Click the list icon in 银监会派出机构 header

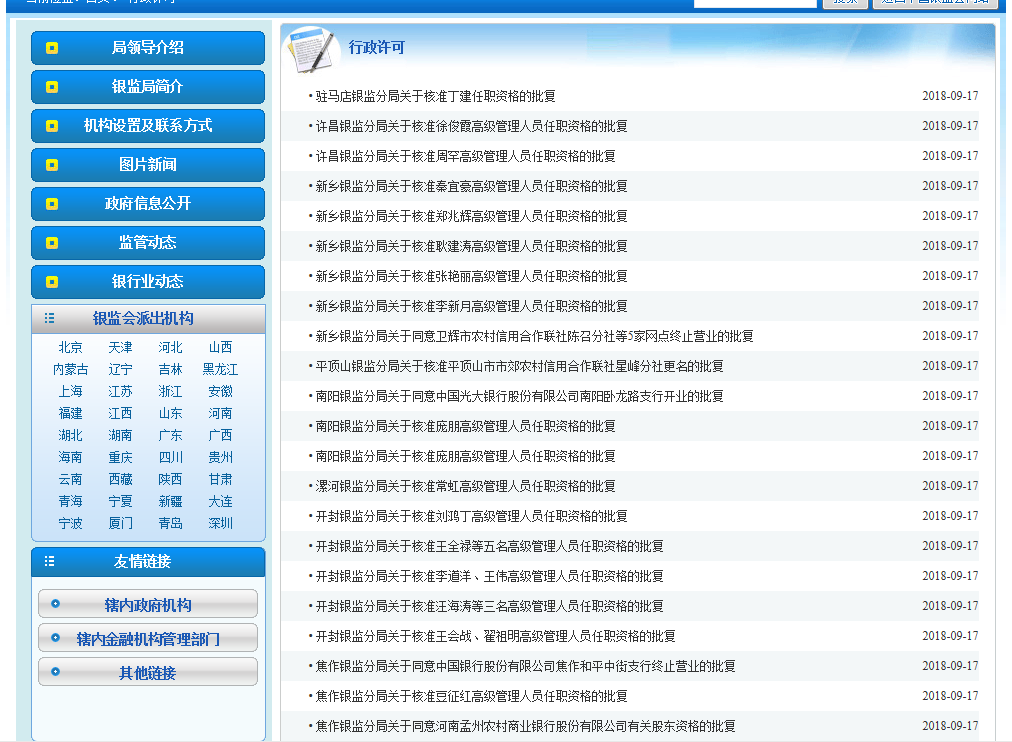49,319
